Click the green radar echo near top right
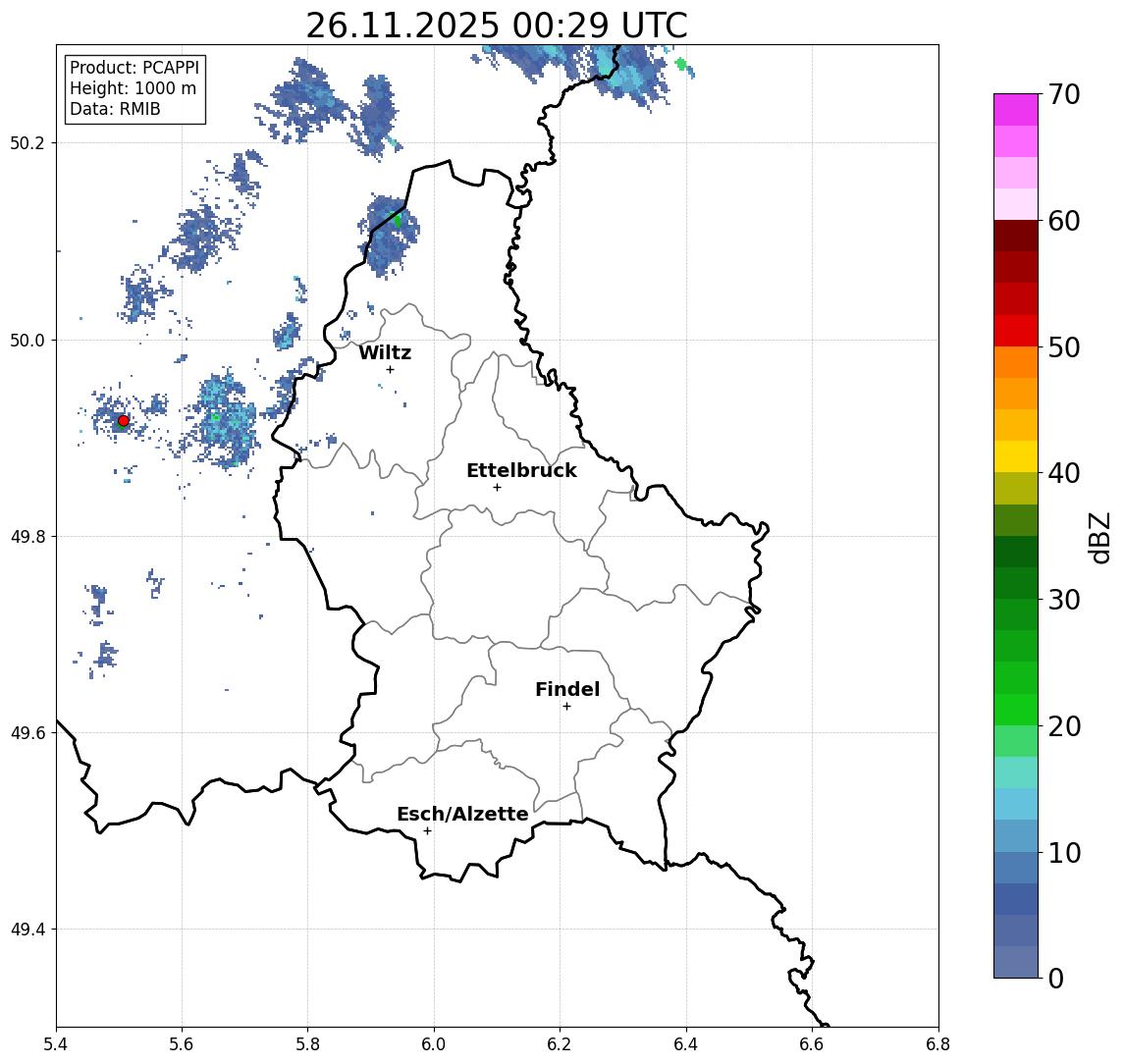Viewport: 1124px width, 1064px height. pyautogui.click(x=681, y=65)
